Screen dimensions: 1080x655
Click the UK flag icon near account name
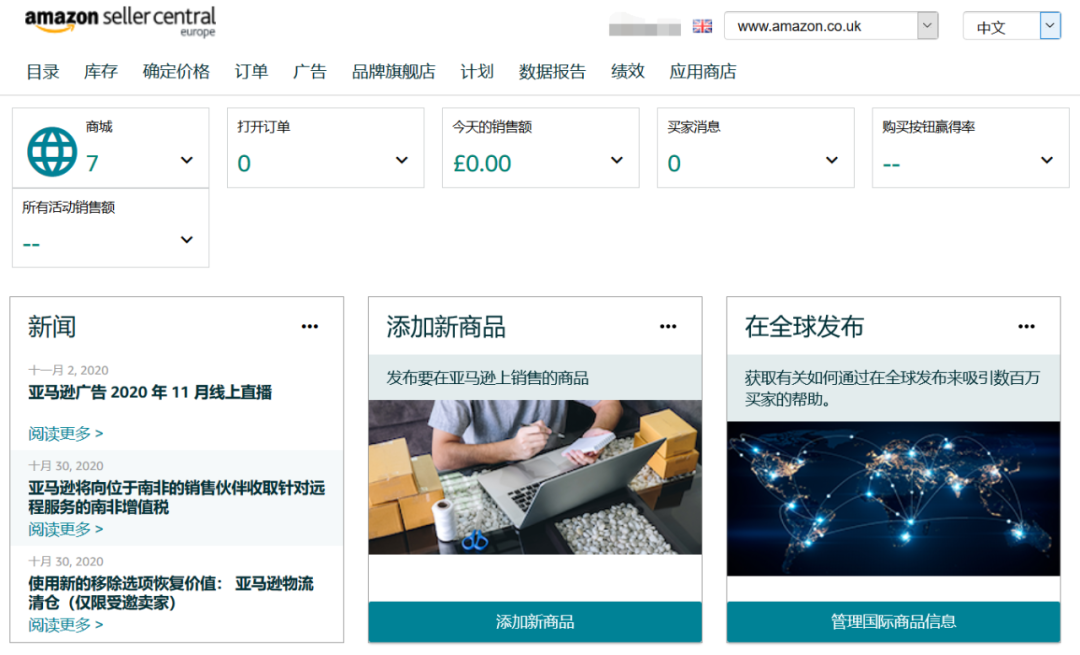pyautogui.click(x=702, y=25)
